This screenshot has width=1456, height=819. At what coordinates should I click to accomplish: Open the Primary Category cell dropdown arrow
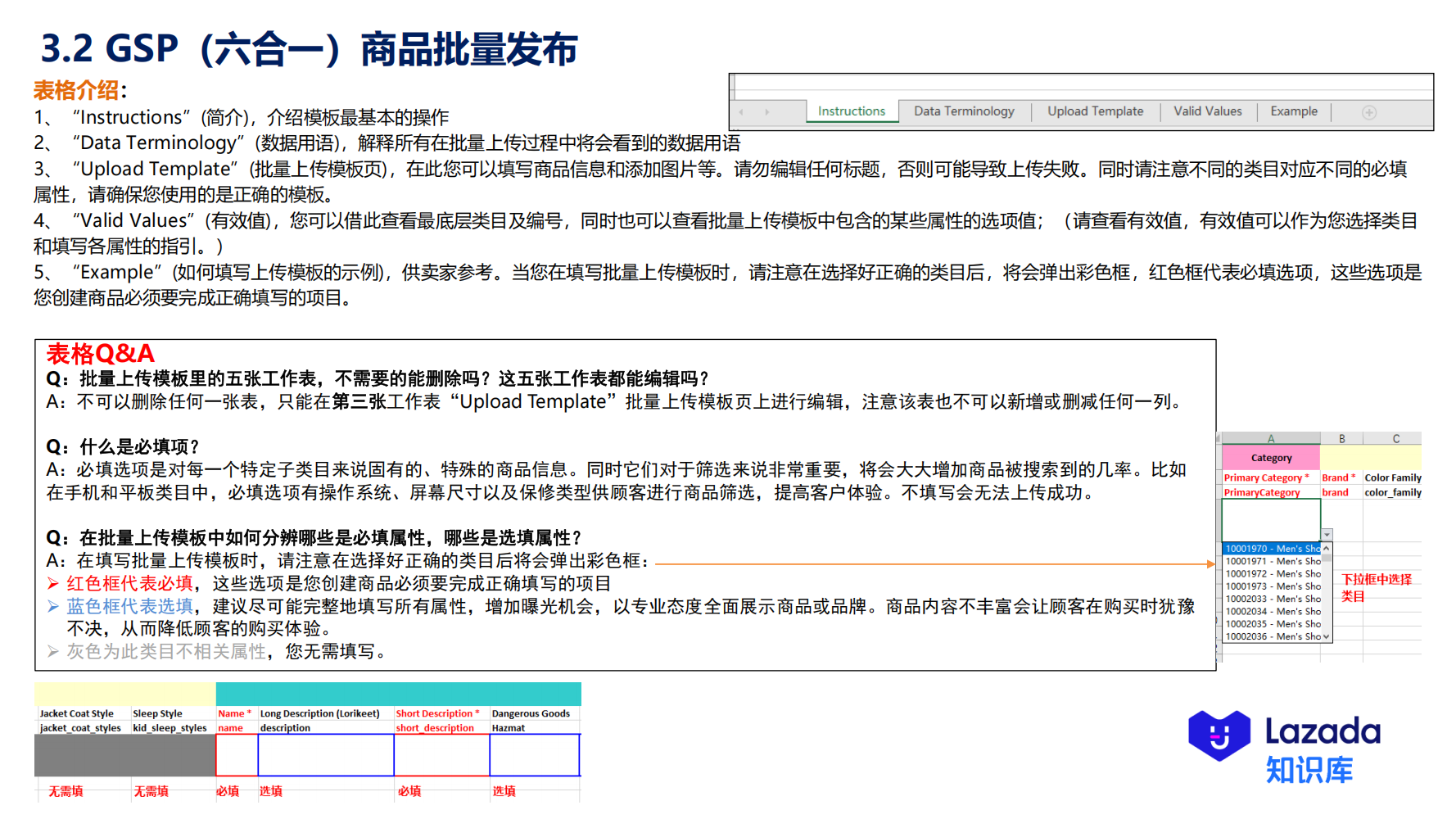[1327, 535]
